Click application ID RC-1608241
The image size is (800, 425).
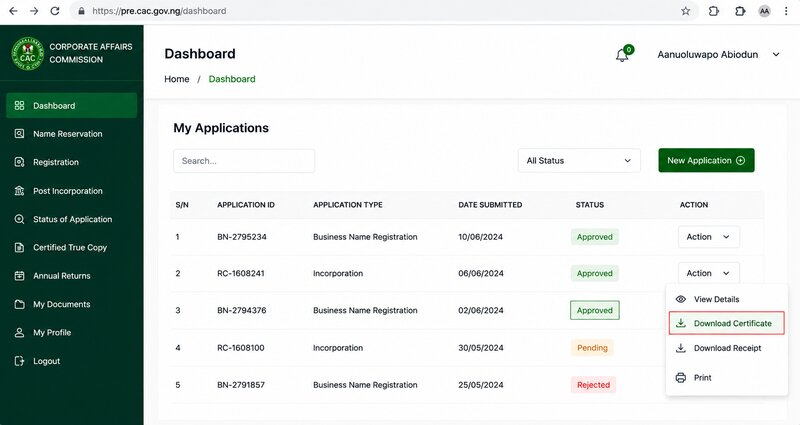241,273
